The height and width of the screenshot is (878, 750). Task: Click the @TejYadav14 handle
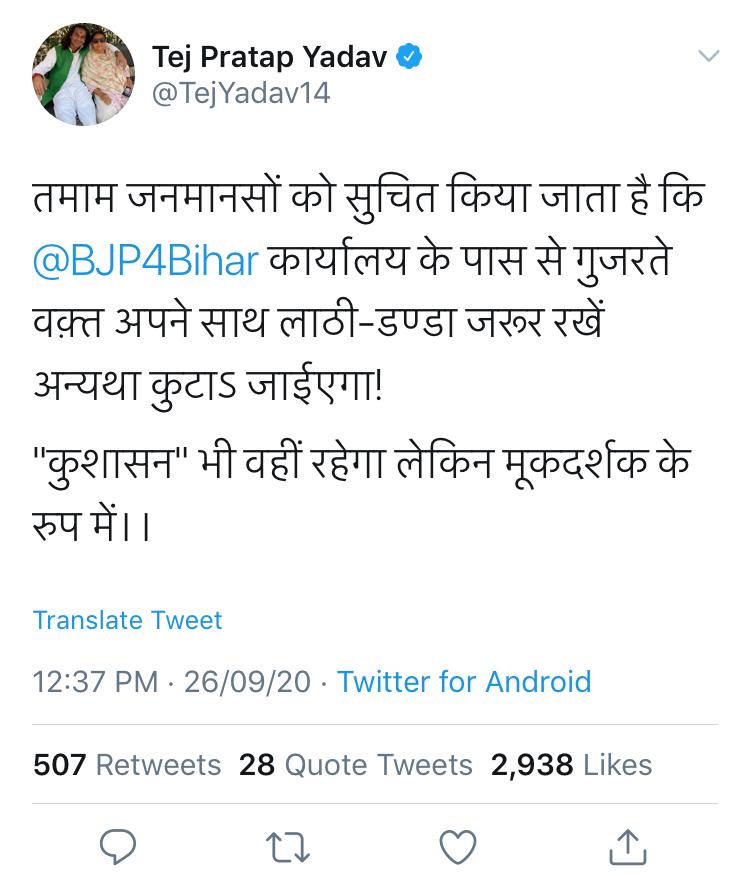241,93
